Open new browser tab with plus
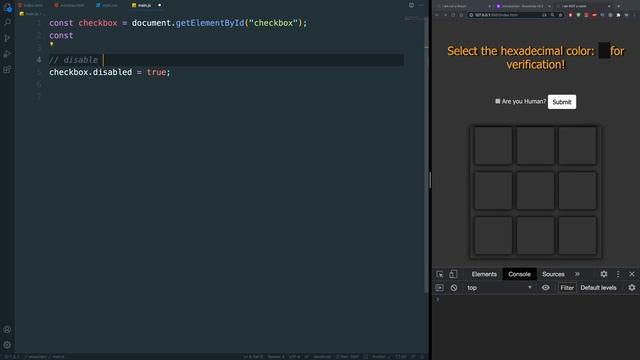 619,6
